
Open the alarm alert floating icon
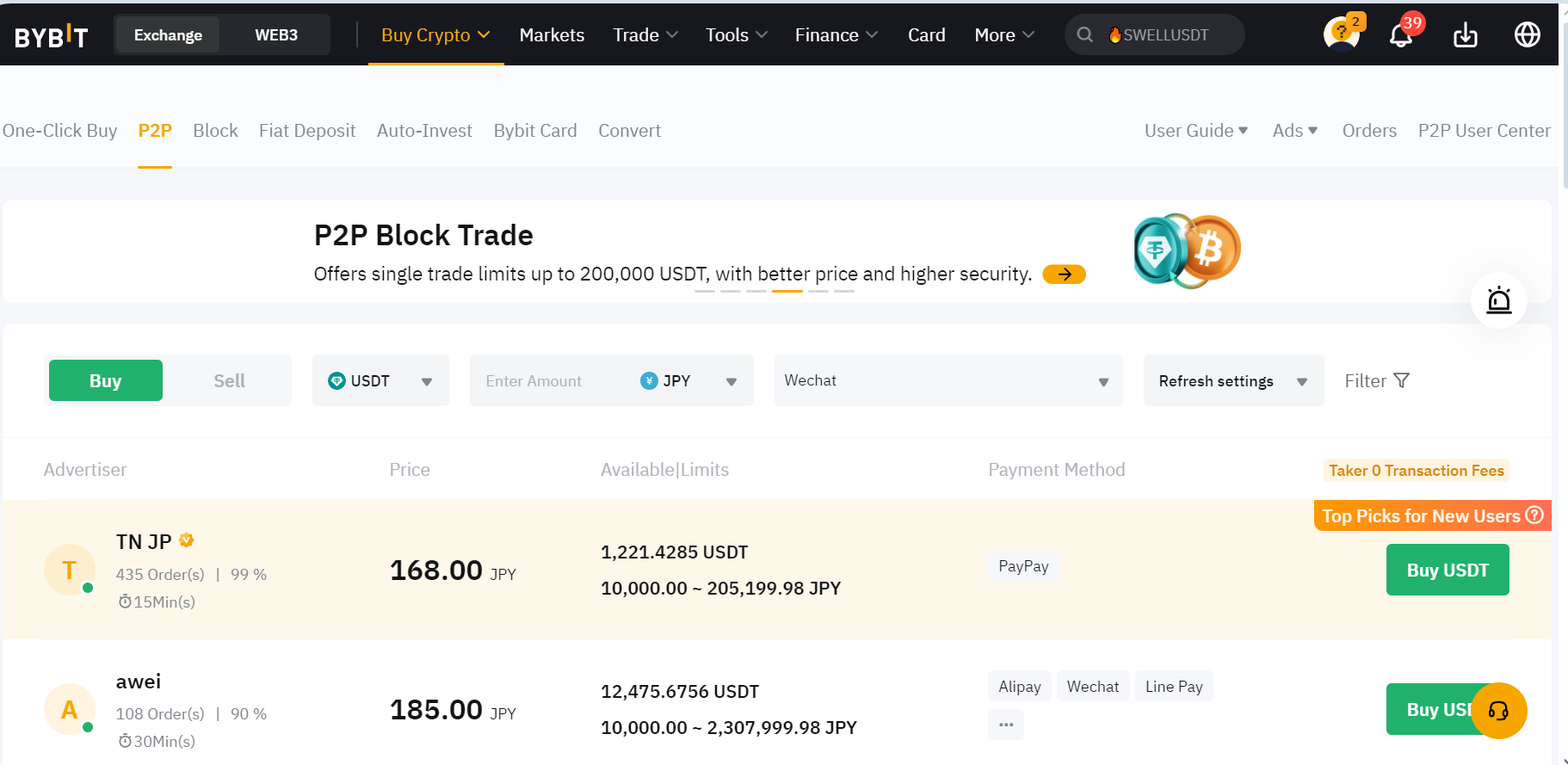pos(1498,300)
